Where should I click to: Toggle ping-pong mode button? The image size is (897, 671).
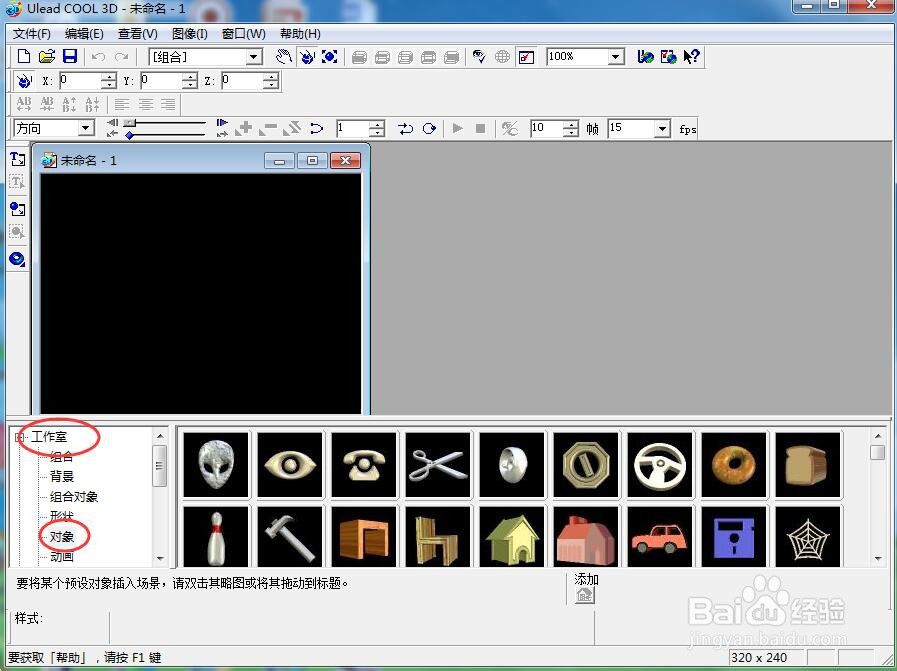tap(406, 128)
